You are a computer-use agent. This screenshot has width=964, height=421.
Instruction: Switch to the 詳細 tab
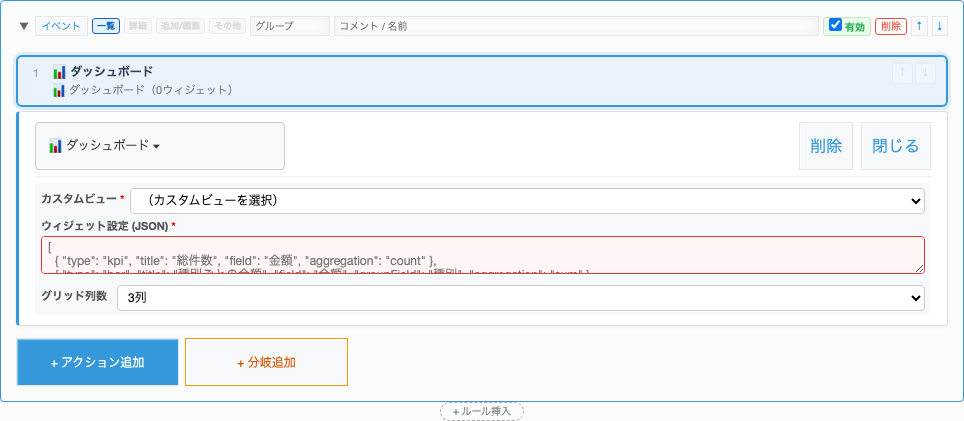click(x=138, y=26)
